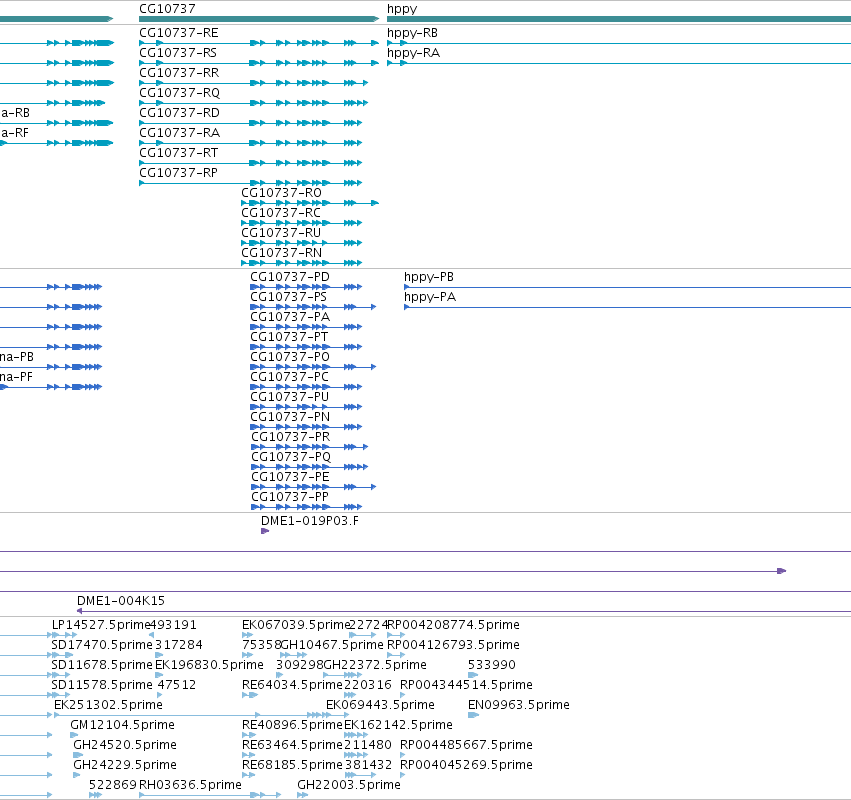
Task: Click the EK196830.5prime EST label
Action: [209, 665]
